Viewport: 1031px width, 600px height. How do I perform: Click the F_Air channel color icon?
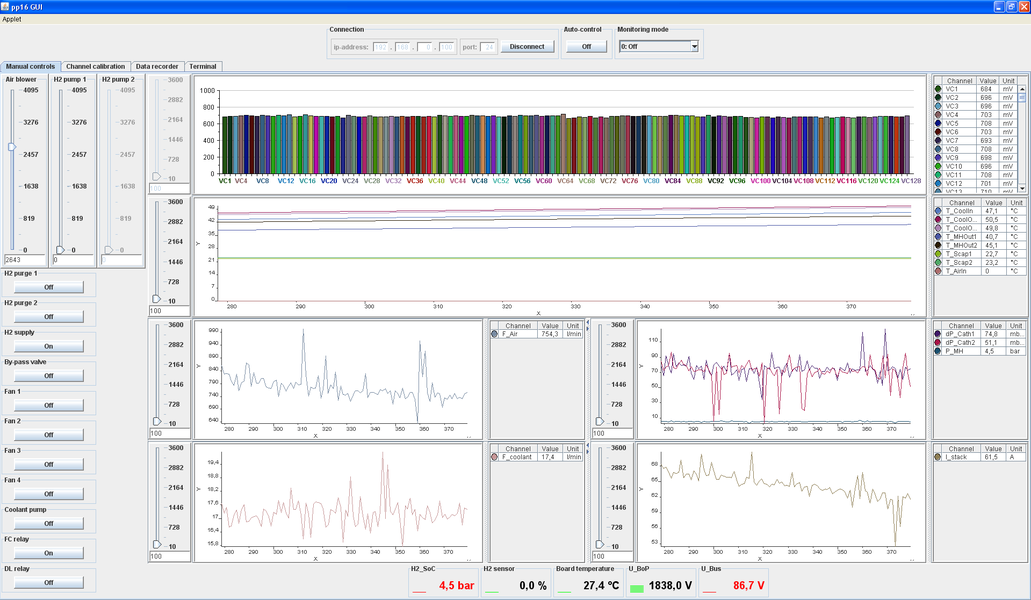pyautogui.click(x=495, y=334)
